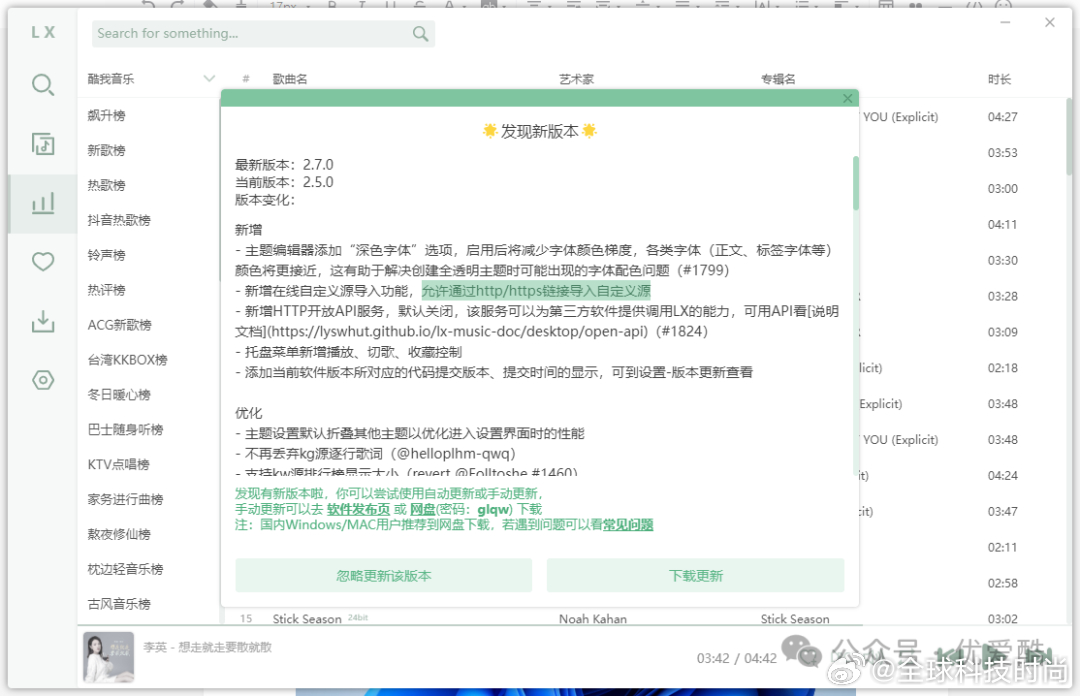Image resolution: width=1080 pixels, height=696 pixels.
Task: Click the playback time '03:42 / 04:42'
Action: point(736,658)
